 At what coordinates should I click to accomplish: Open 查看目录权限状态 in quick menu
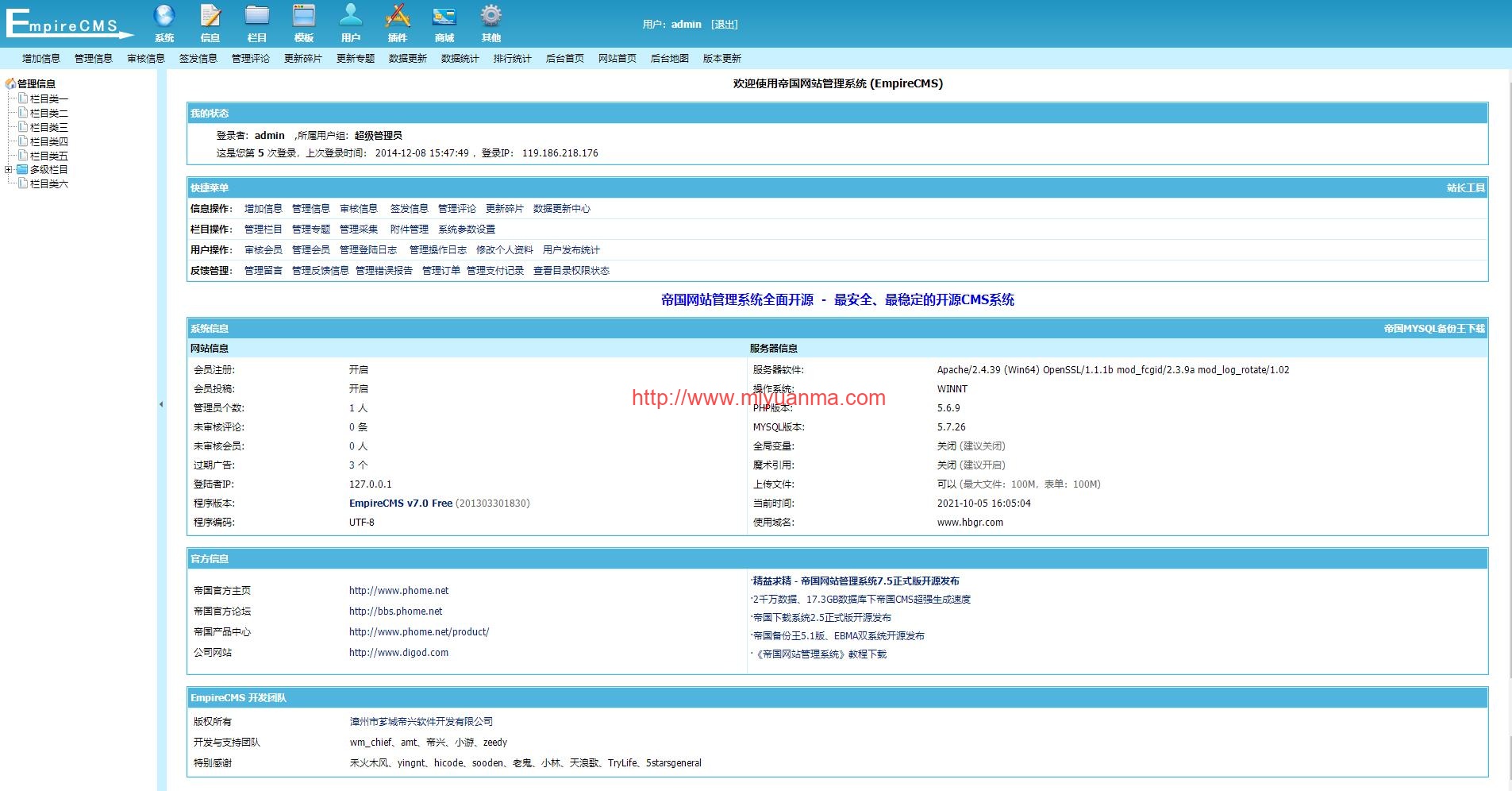click(571, 271)
